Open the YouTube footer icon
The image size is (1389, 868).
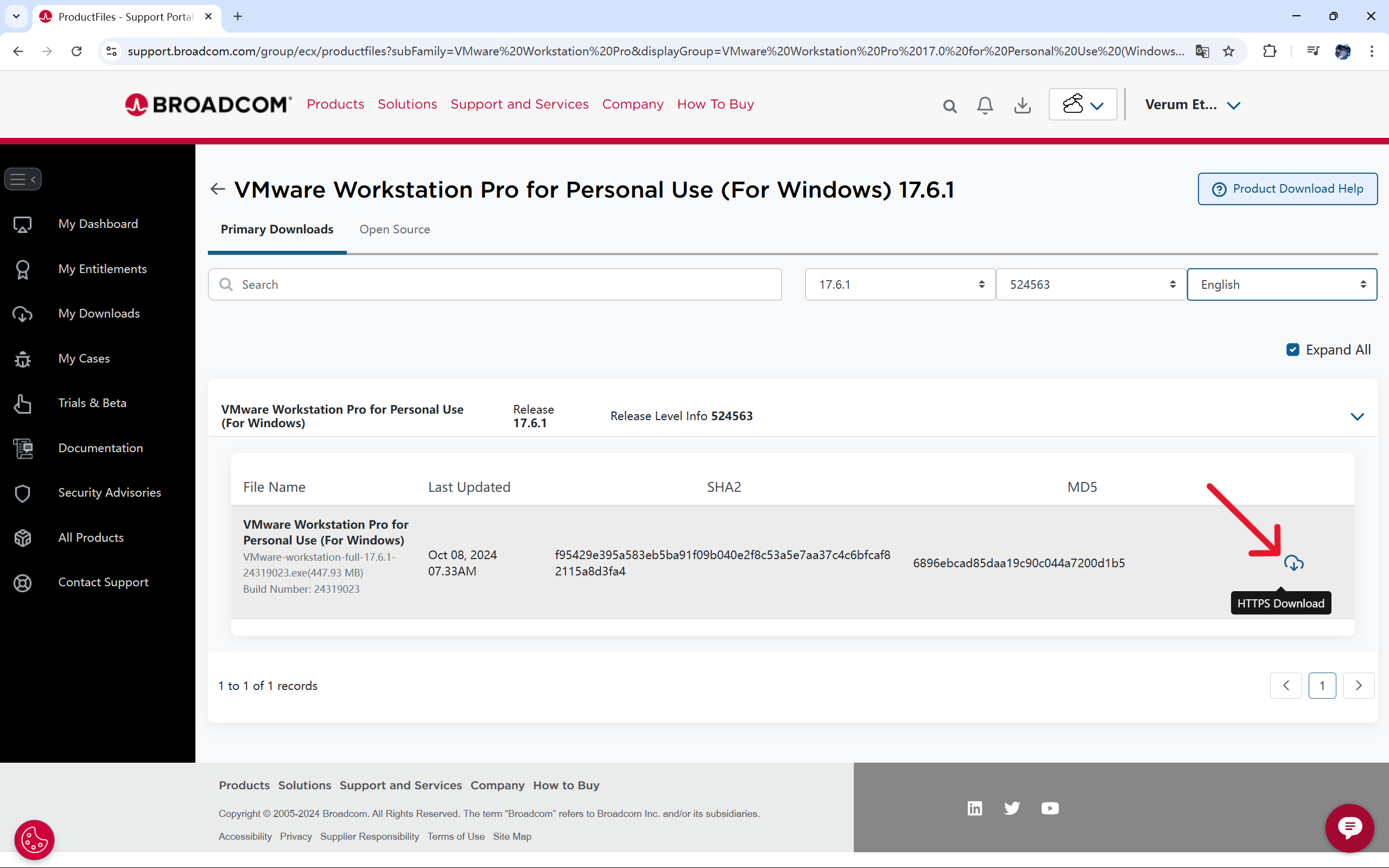click(1050, 808)
